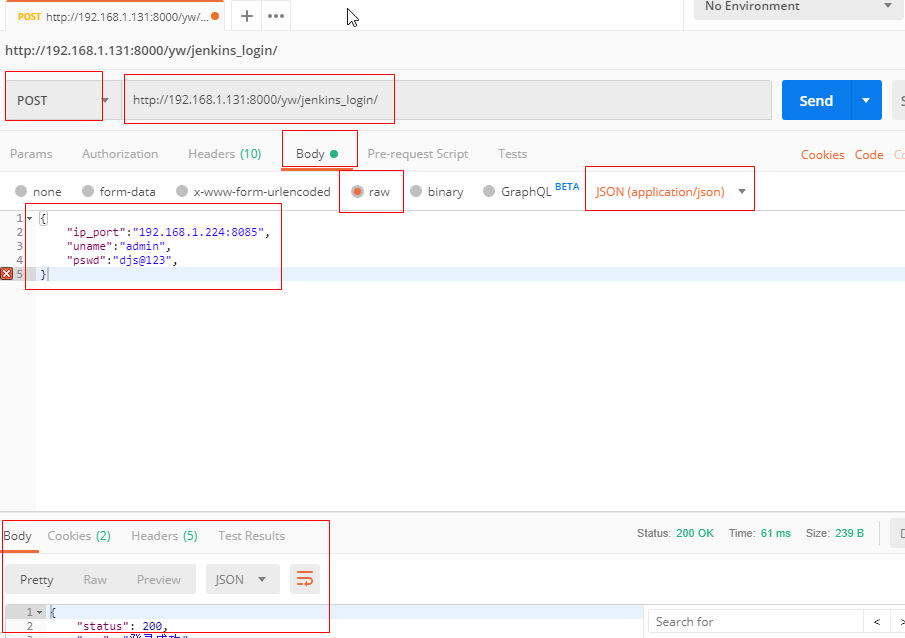The image size is (905, 638).
Task: Open the request Body tab
Action: [x=317, y=154]
